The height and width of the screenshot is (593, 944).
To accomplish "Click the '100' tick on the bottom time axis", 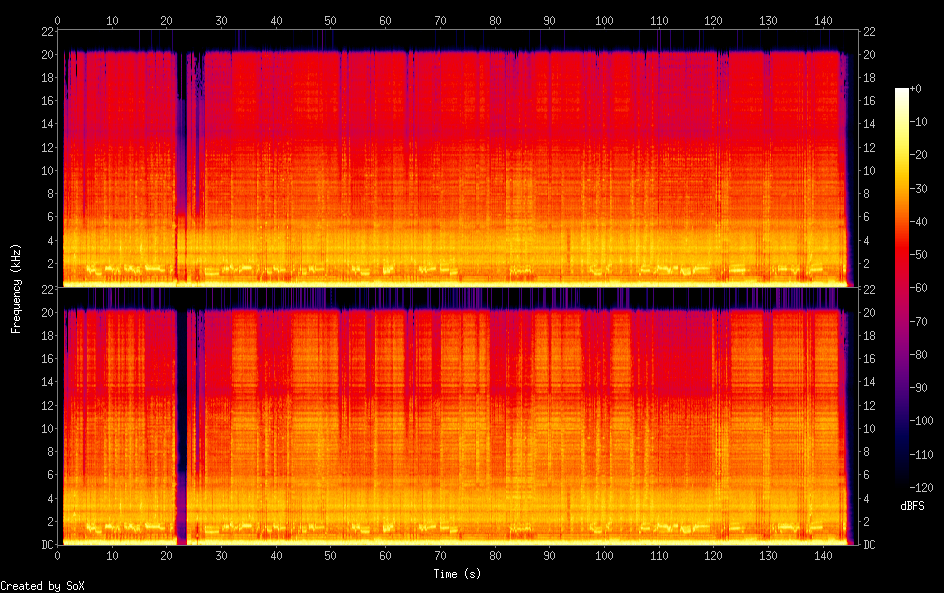I will [604, 556].
